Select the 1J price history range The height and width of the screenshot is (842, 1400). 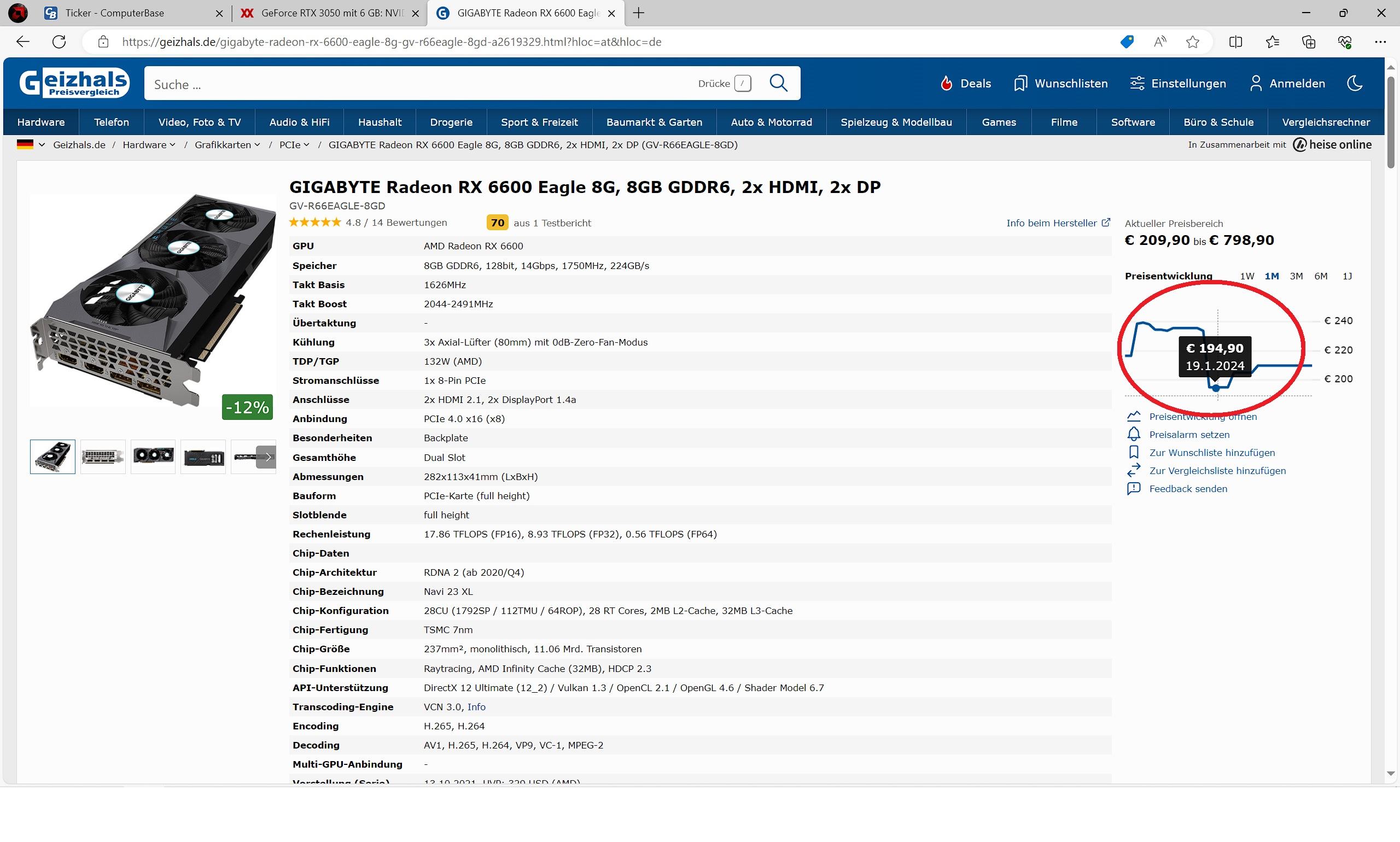(1347, 276)
